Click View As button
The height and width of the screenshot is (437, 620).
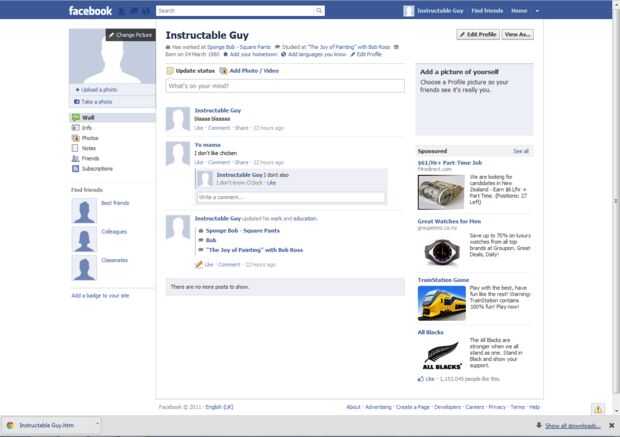click(x=518, y=35)
